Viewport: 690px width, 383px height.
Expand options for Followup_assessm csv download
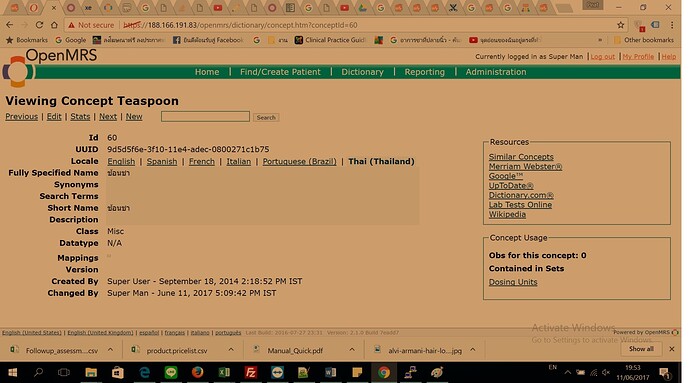click(x=110, y=350)
